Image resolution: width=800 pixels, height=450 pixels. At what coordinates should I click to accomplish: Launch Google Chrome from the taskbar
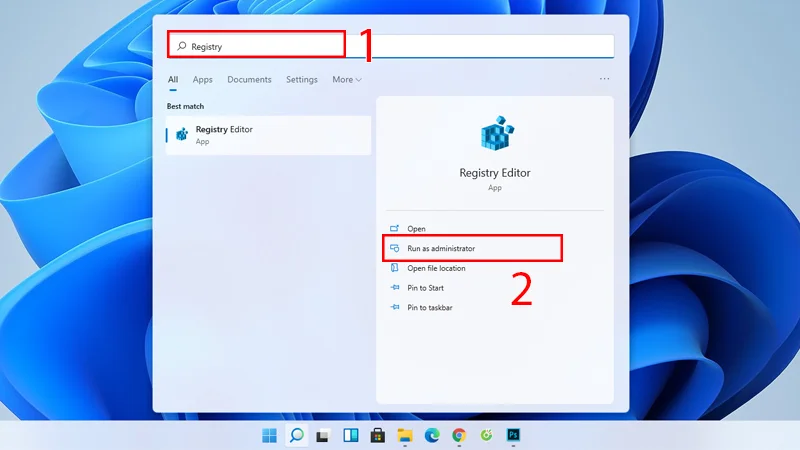(459, 435)
